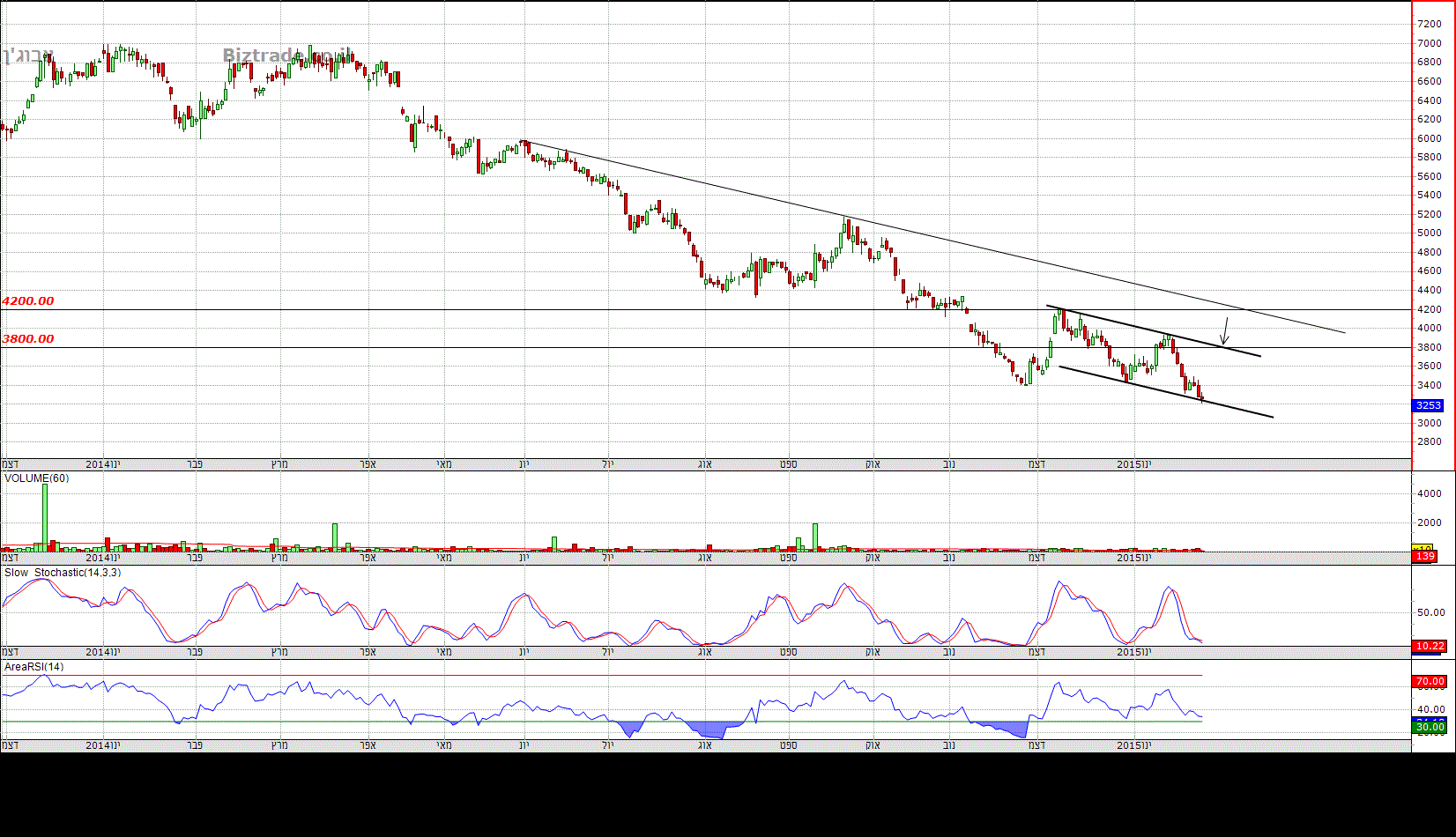Select the blue 3253 current price tag
This screenshot has width=1456, height=837.
[x=1428, y=405]
